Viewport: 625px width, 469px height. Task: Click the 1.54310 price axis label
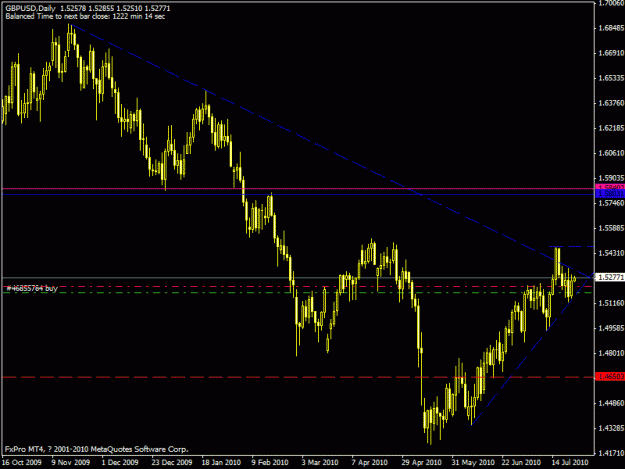[x=611, y=253]
